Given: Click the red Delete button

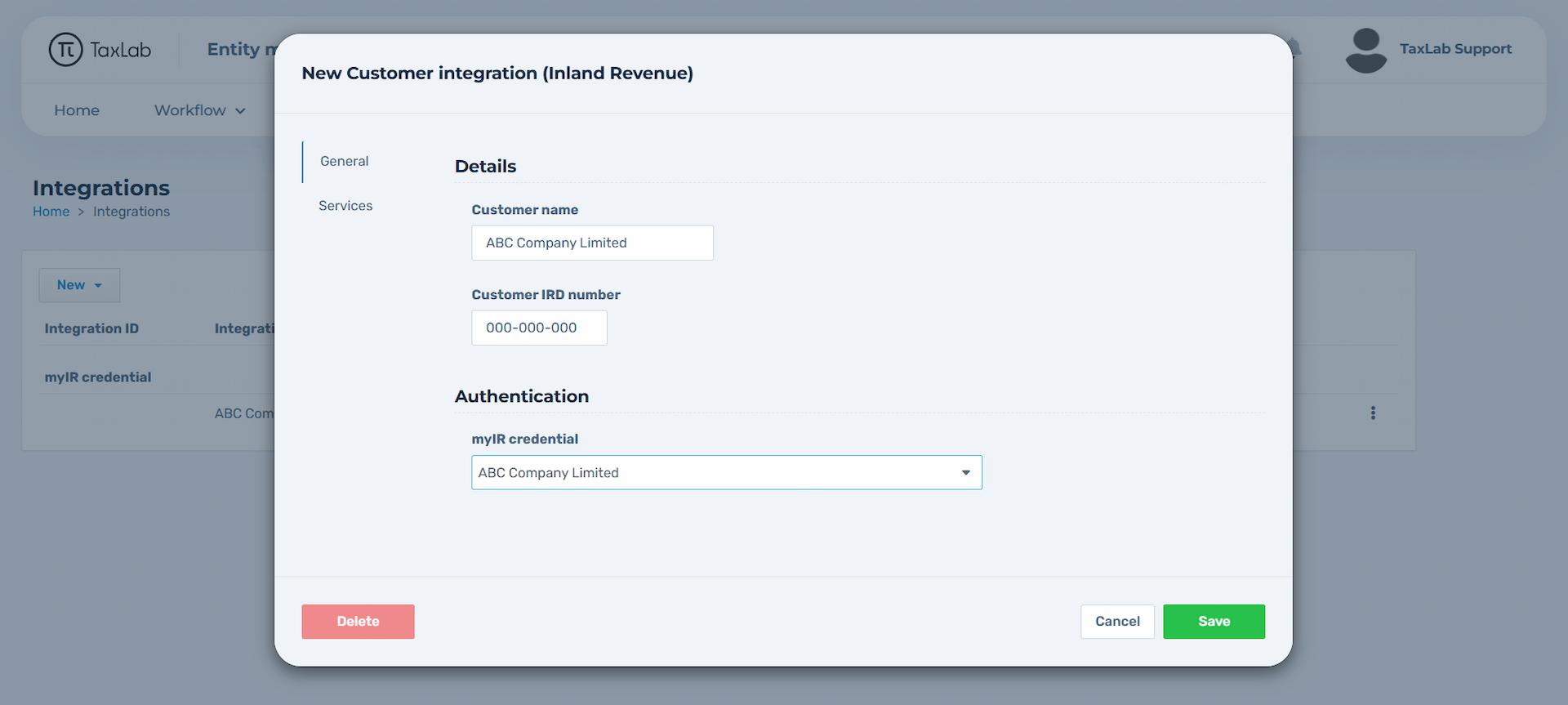Looking at the screenshot, I should (x=358, y=622).
